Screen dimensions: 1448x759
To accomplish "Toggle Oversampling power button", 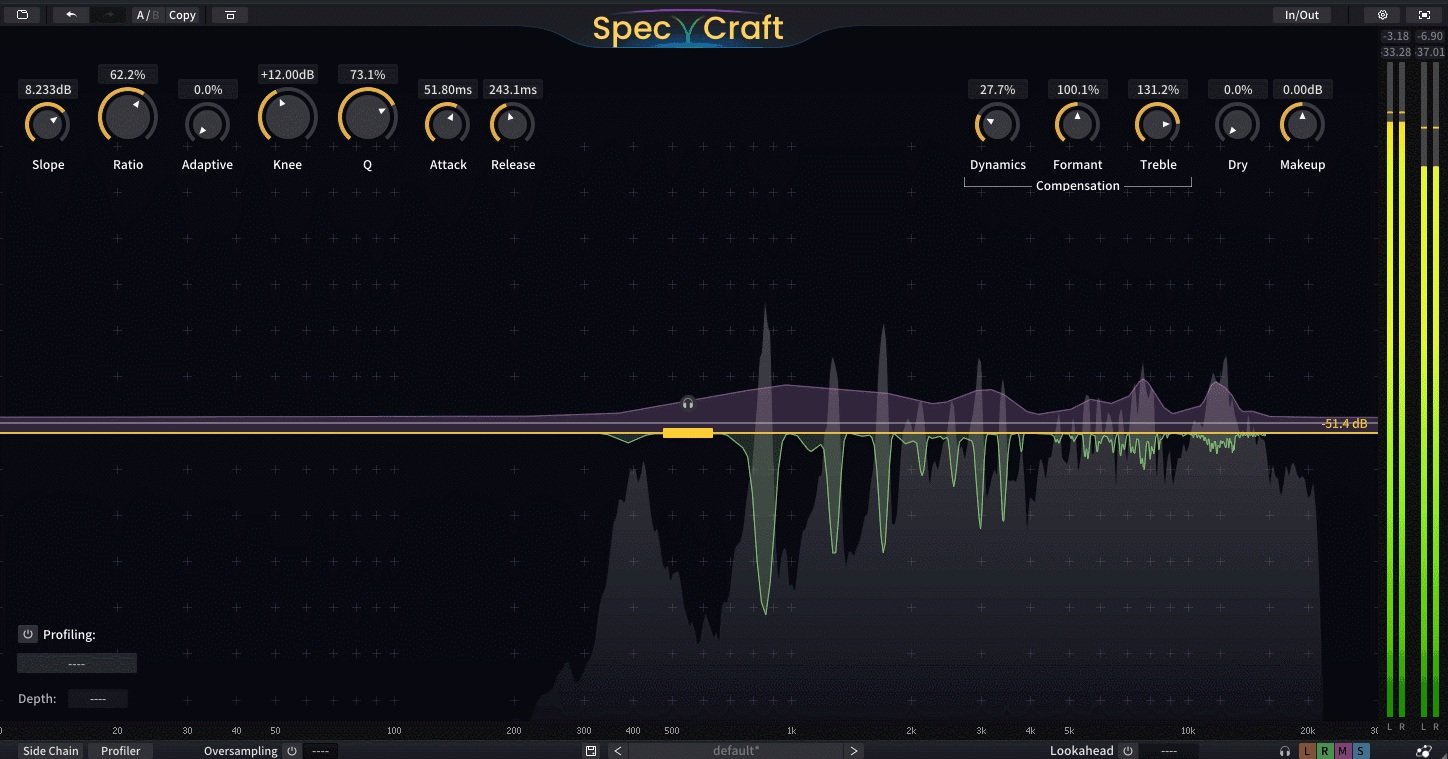I will tap(292, 751).
